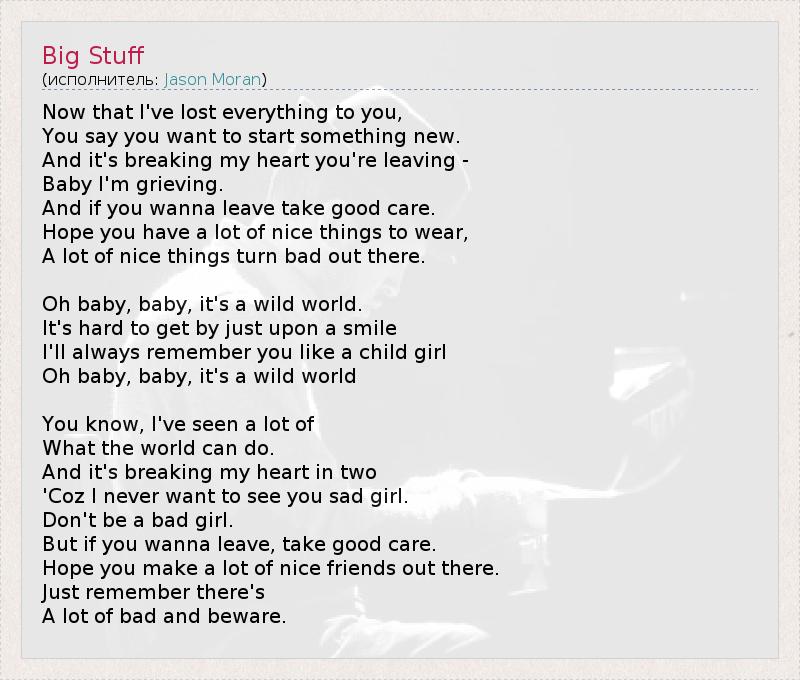Click the line 'A lot of nice things turn bad out there.'
The height and width of the screenshot is (680, 800).
234,256
